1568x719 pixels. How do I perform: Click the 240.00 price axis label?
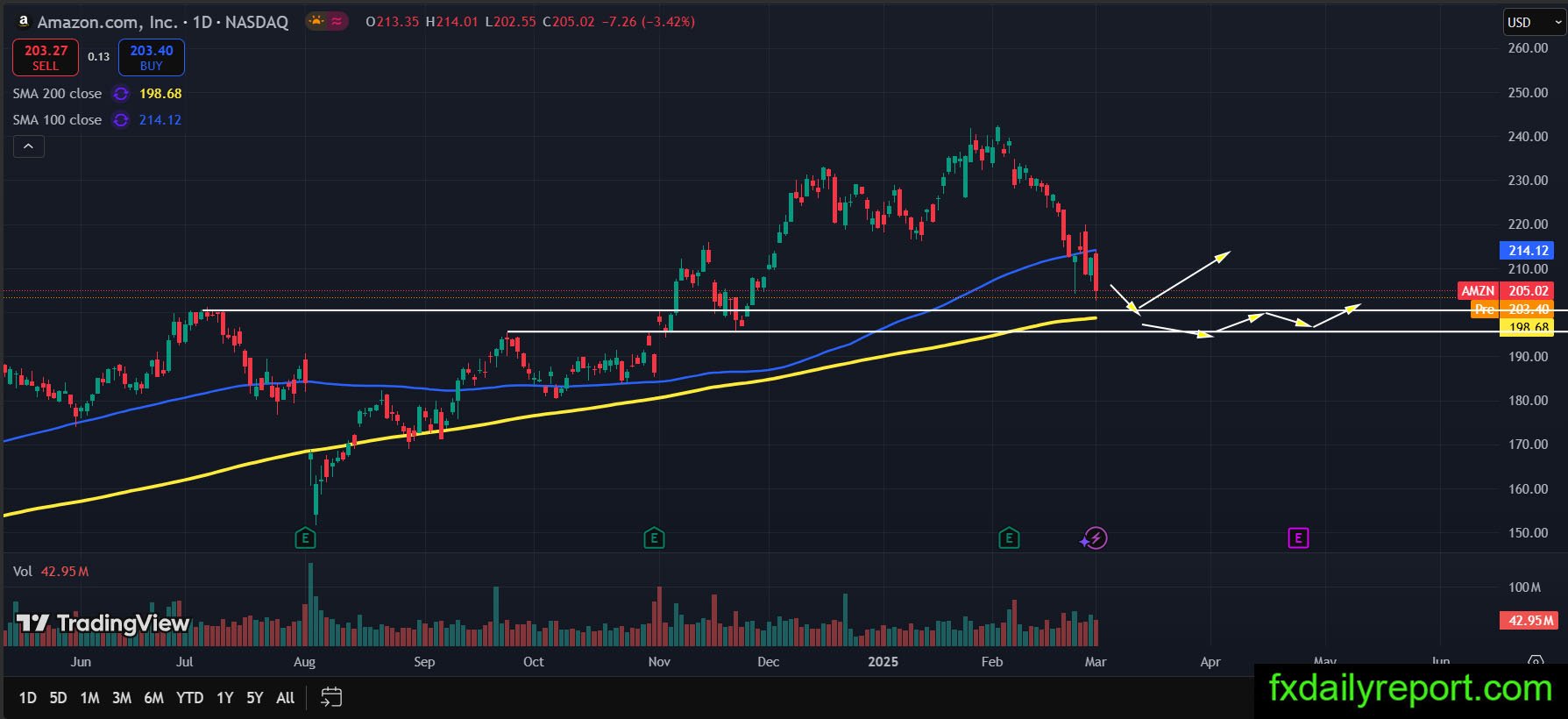(x=1528, y=137)
